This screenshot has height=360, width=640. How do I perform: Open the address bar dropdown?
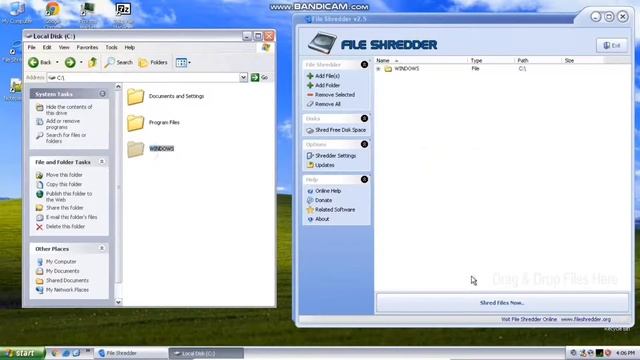[243, 77]
